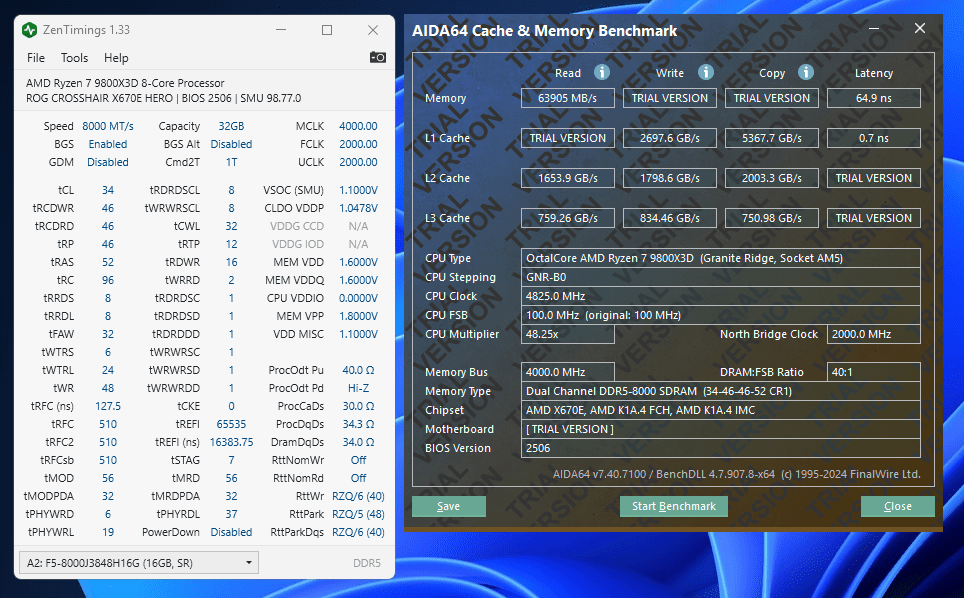Click the MCLK value 4000.00
The width and height of the screenshot is (964, 598).
point(358,126)
